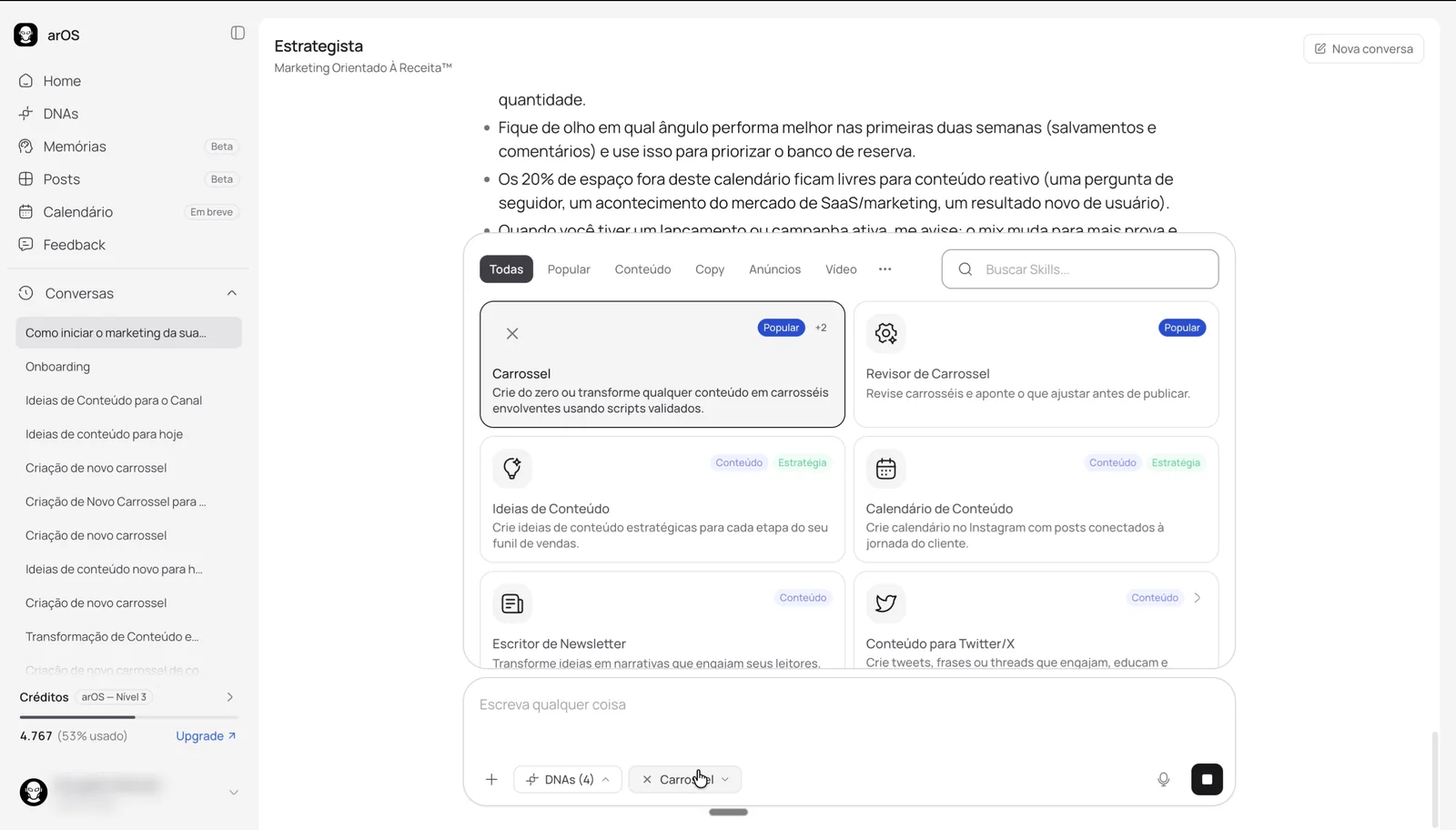The height and width of the screenshot is (830, 1456).
Task: Click the Upgrade link
Action: pos(206,736)
